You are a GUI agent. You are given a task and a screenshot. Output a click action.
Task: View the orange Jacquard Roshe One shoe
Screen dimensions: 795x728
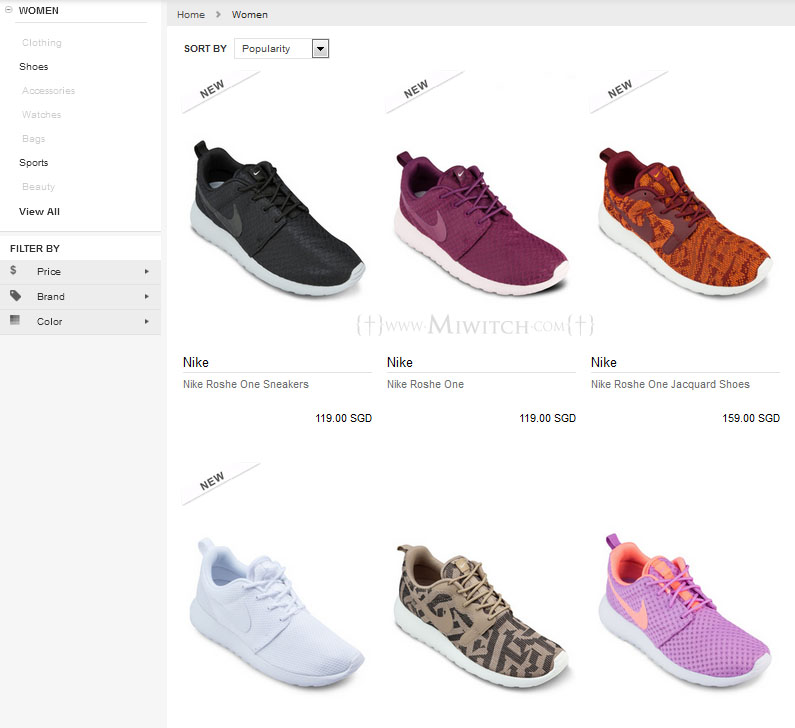tap(685, 221)
